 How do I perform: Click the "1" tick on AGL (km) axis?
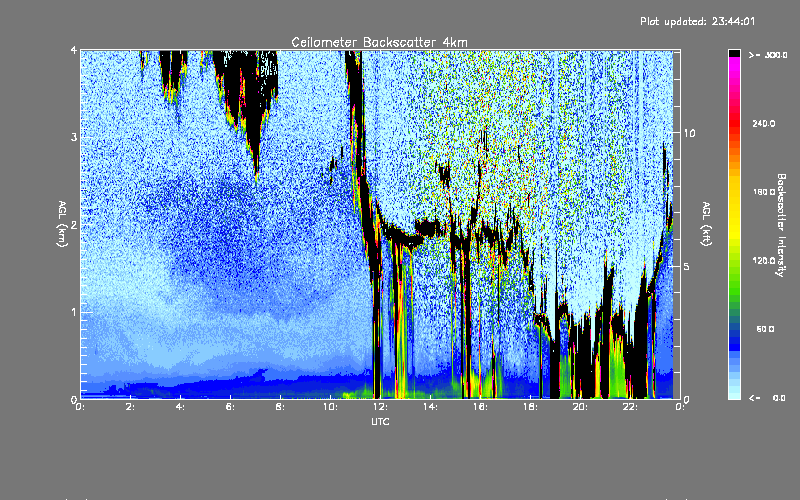[74, 312]
